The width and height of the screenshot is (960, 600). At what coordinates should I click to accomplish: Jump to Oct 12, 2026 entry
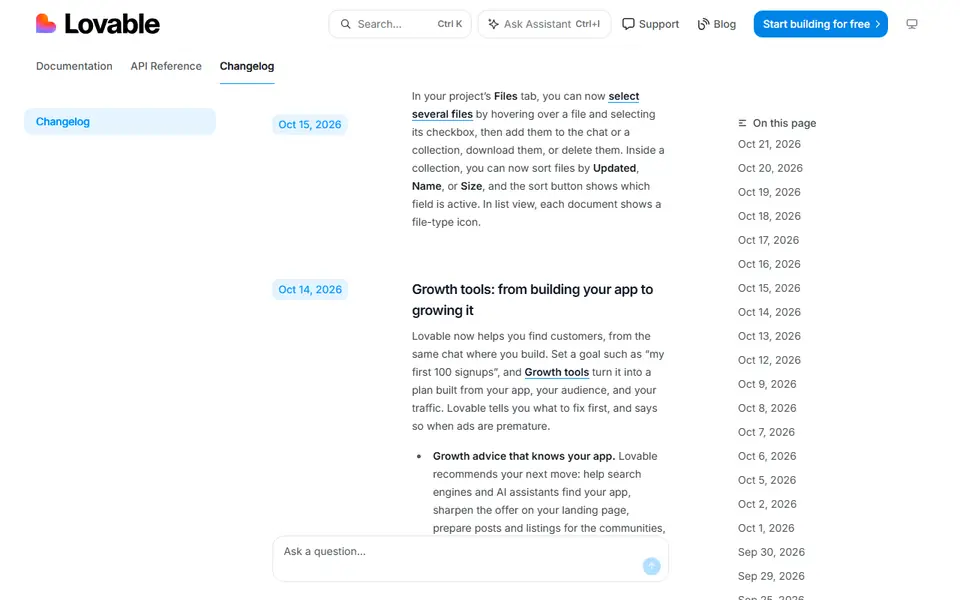(769, 360)
